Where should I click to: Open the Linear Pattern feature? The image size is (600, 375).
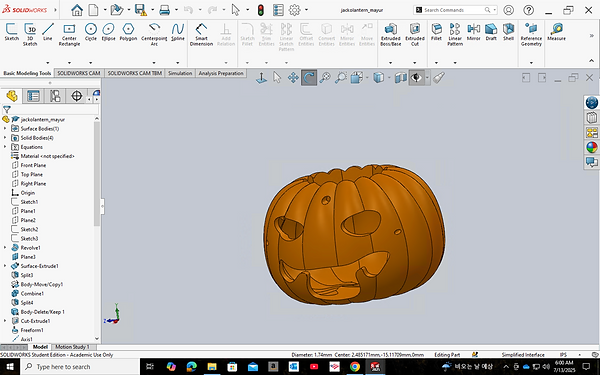pyautogui.click(x=455, y=34)
